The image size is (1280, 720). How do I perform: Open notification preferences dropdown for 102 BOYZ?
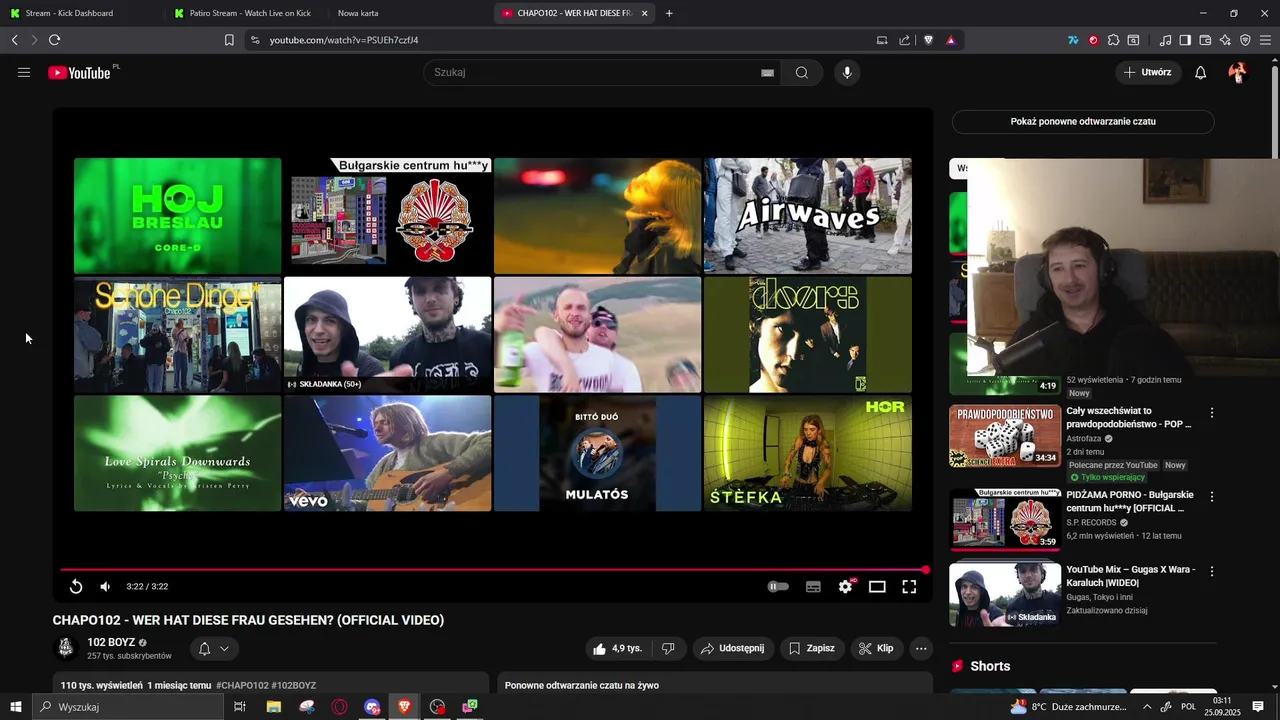213,648
